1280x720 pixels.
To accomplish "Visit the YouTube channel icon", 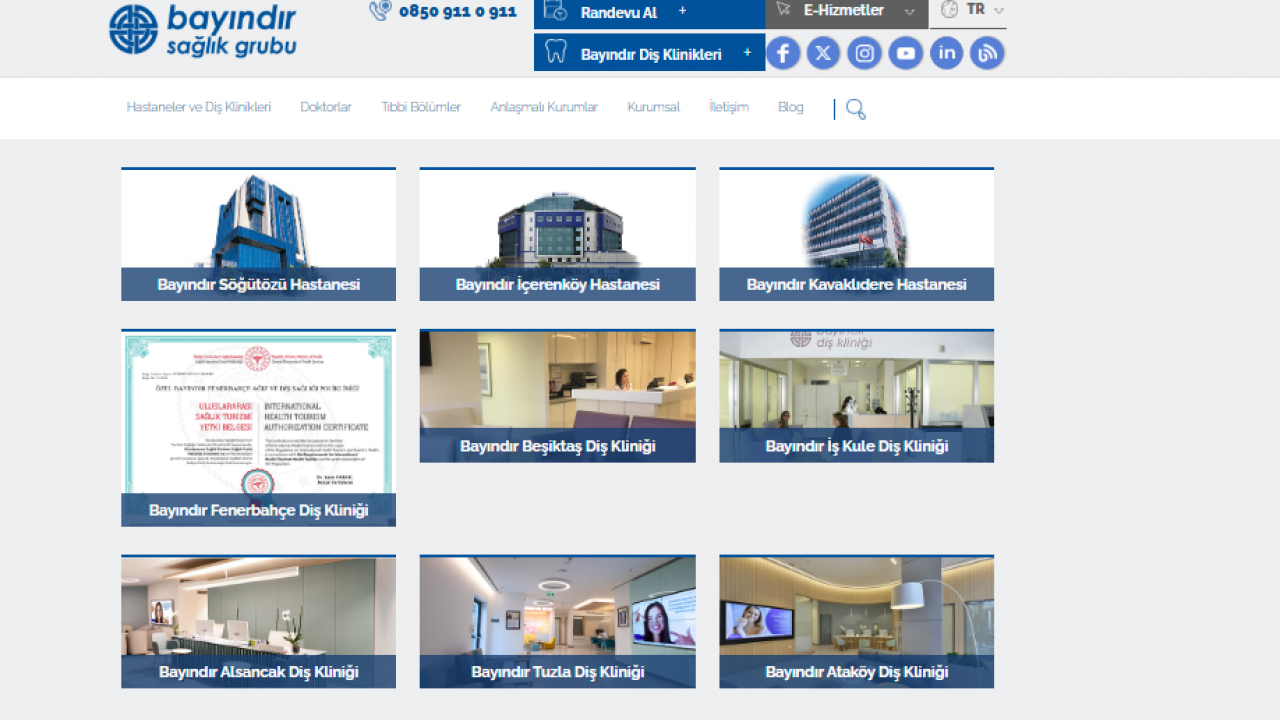I will coord(905,53).
